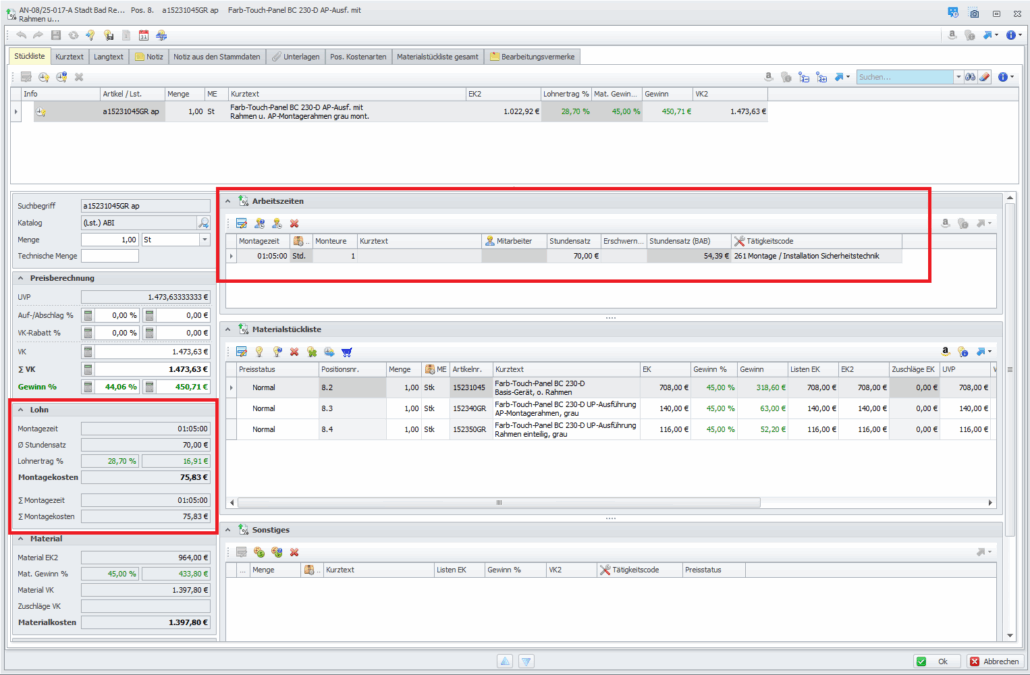Click the red delete X in Sonstiges toolbar
Viewport: 1030px width, 675px height.
coord(294,552)
